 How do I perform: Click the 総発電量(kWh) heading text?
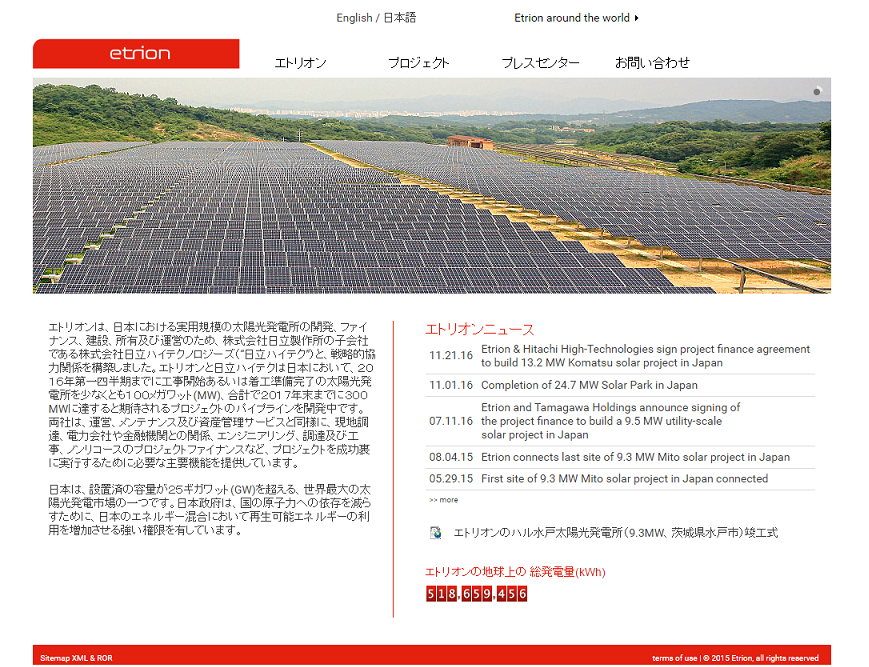click(x=568, y=572)
